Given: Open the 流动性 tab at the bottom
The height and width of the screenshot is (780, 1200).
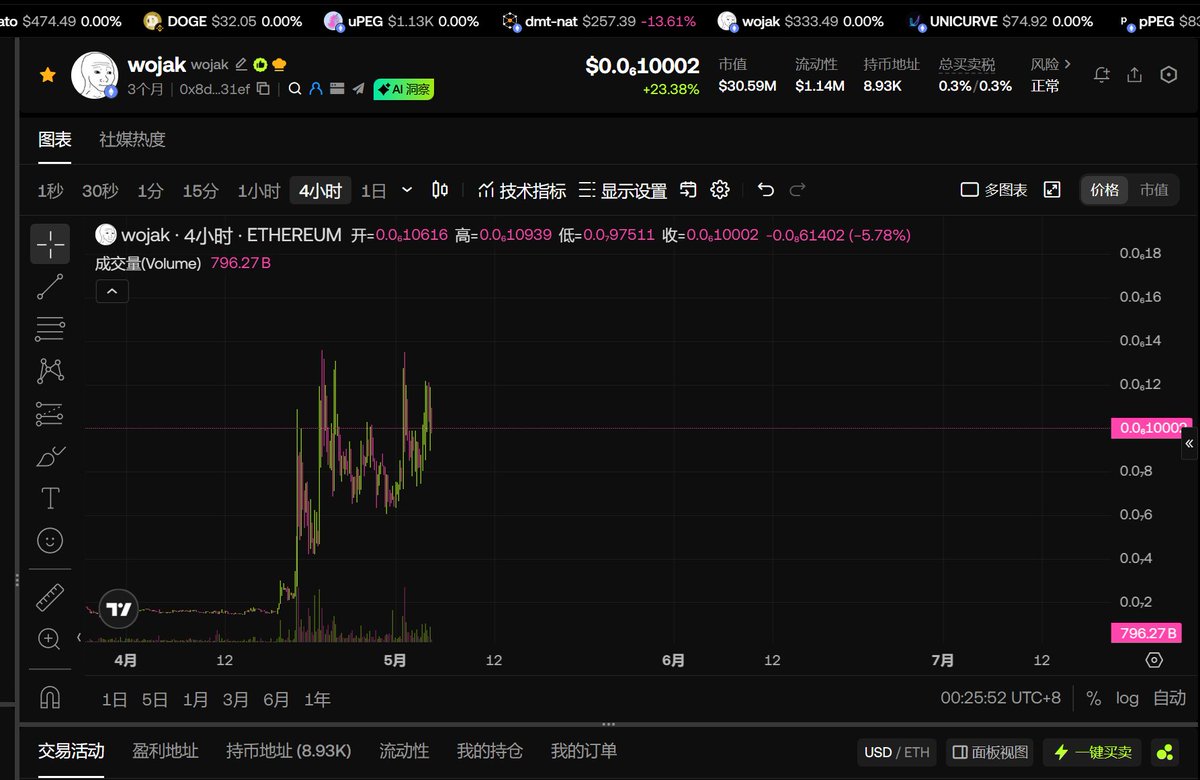Looking at the screenshot, I should coord(404,751).
